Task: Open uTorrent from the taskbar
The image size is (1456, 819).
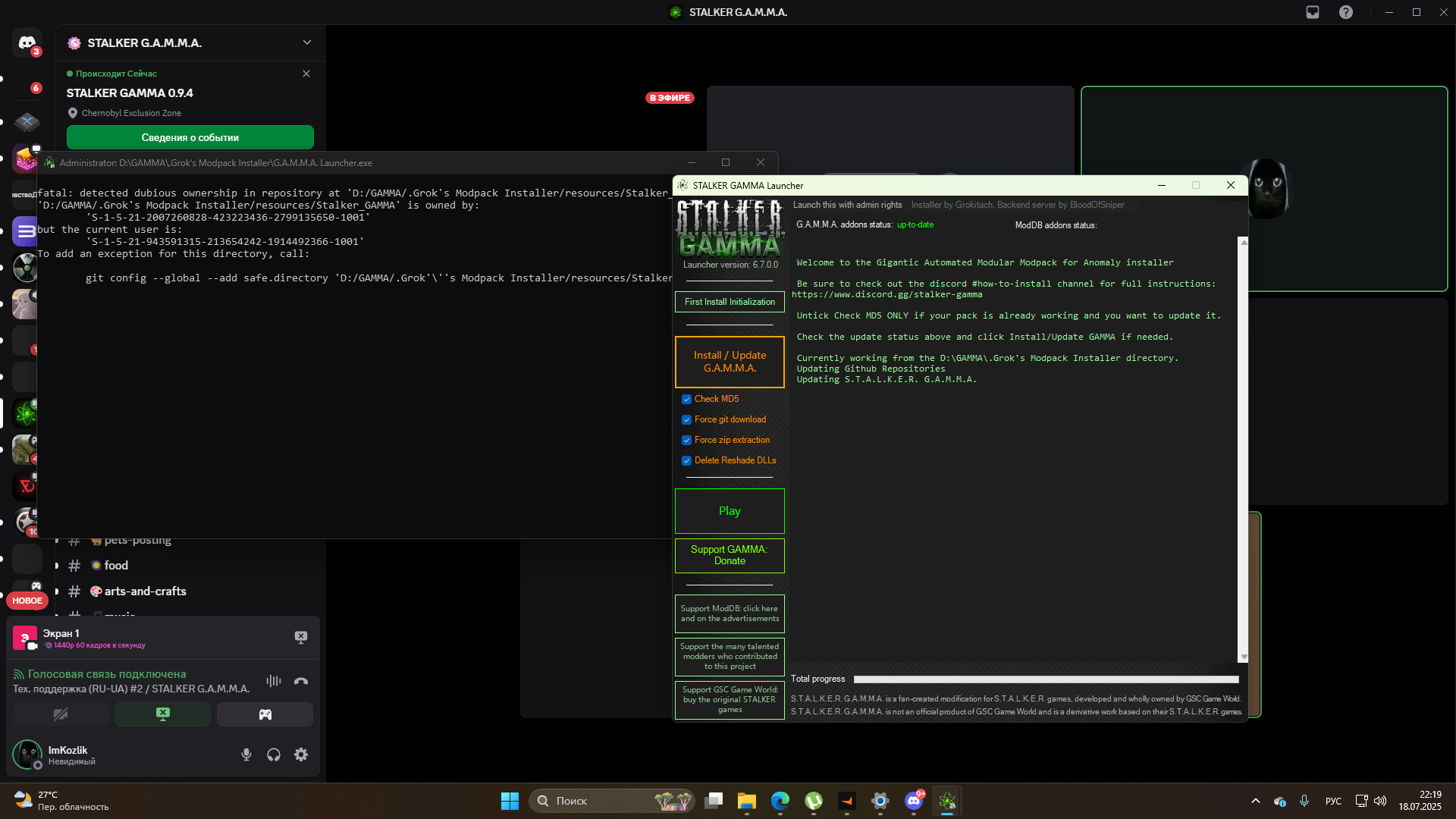Action: pos(814,801)
